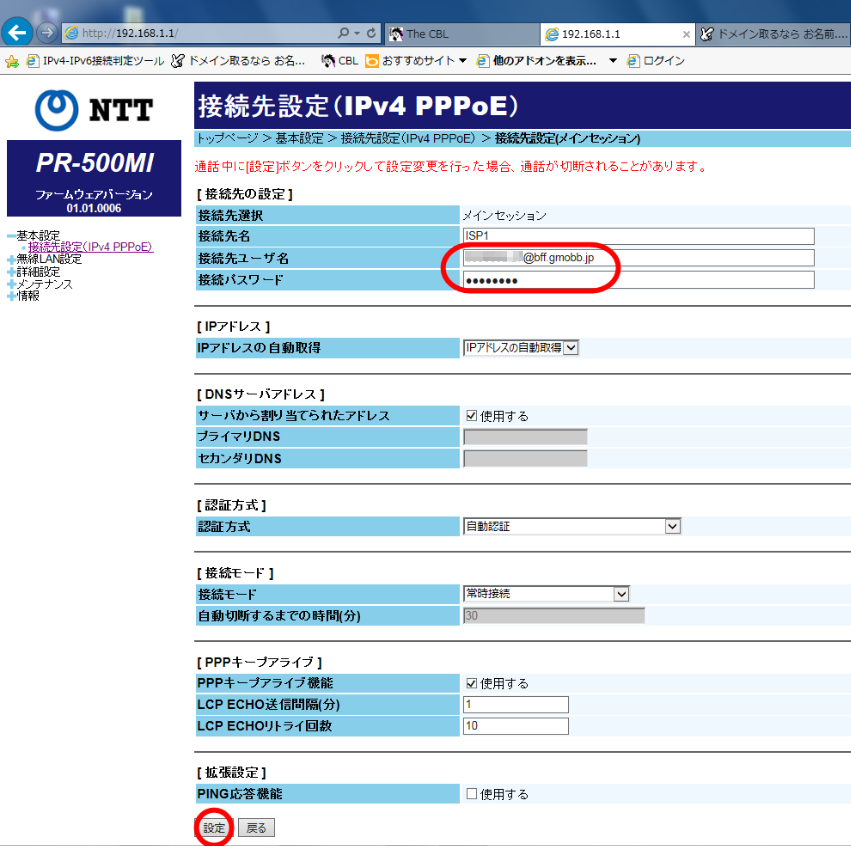The width and height of the screenshot is (851, 846).
Task: Toggle サーバから割り当てられたアドレス 使用する checkbox
Action: (472, 416)
